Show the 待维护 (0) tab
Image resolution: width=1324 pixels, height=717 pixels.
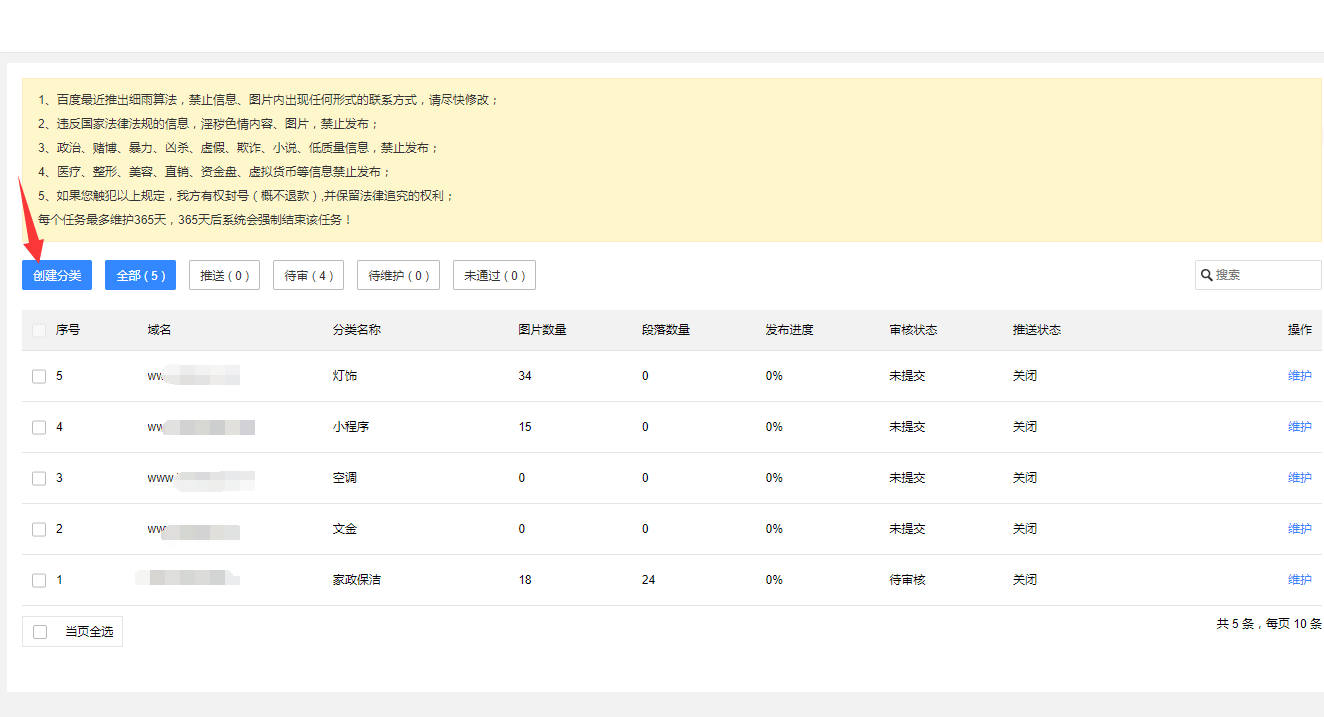pyautogui.click(x=398, y=275)
